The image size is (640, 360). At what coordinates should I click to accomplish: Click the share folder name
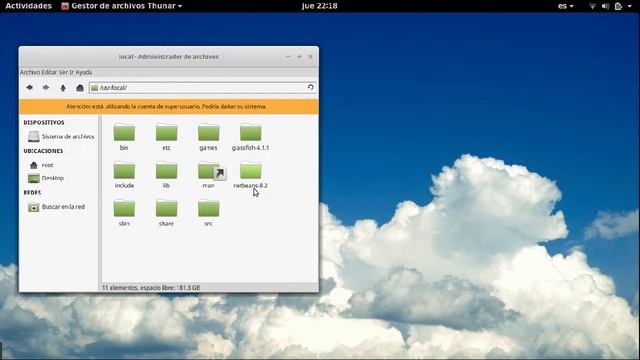click(x=167, y=224)
